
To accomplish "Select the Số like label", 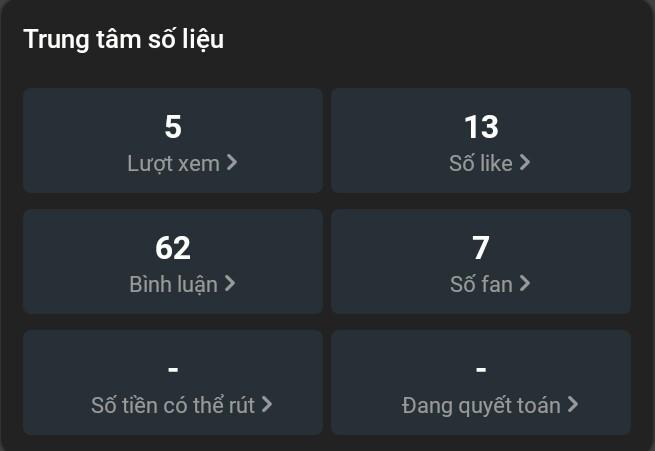I will (480, 163).
